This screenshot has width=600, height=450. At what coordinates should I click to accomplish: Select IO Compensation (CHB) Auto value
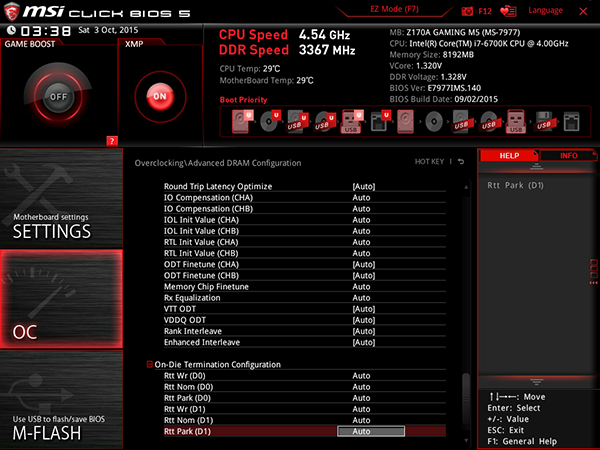[361, 209]
